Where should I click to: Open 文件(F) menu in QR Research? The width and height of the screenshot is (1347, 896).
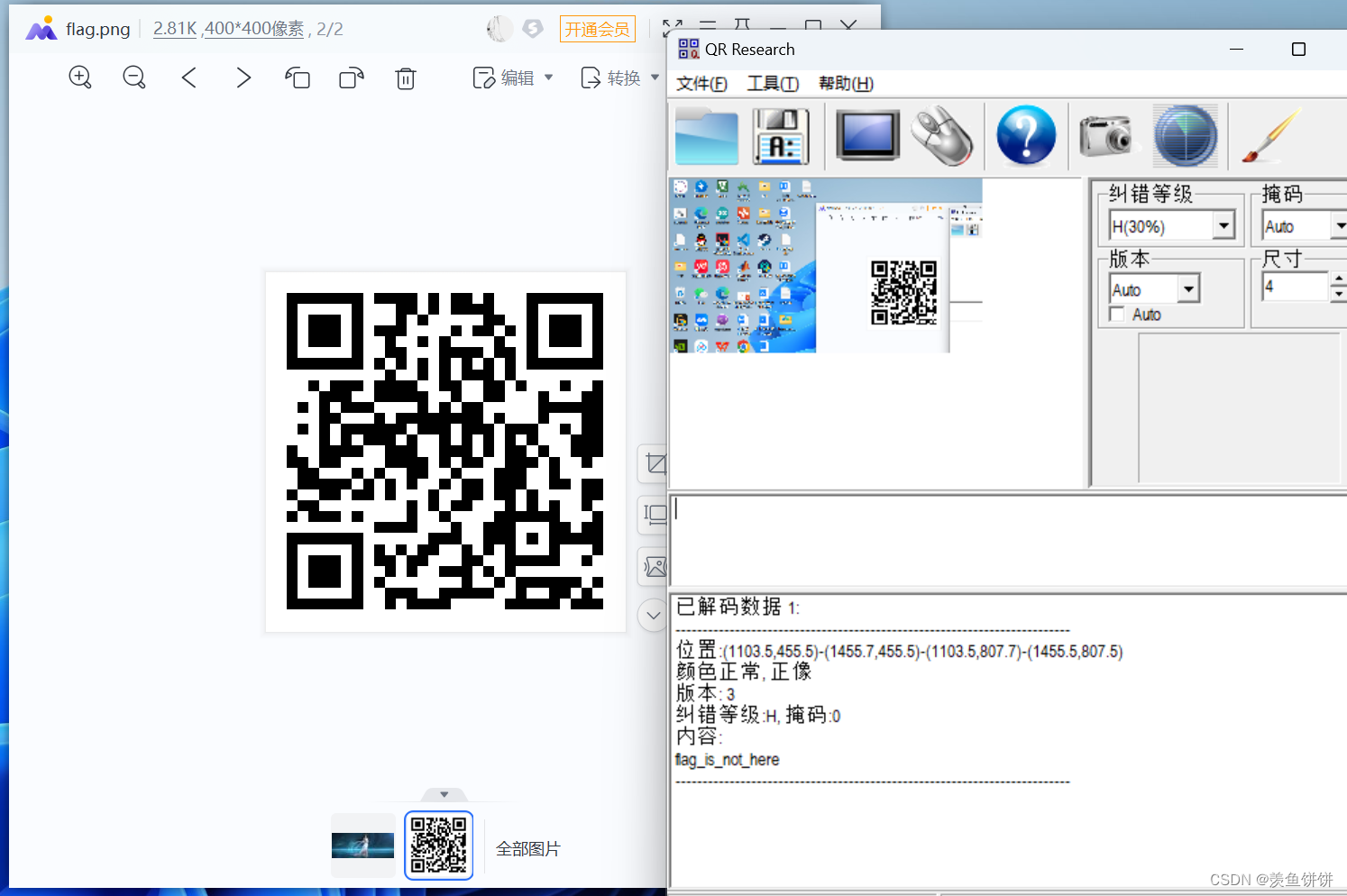[701, 84]
